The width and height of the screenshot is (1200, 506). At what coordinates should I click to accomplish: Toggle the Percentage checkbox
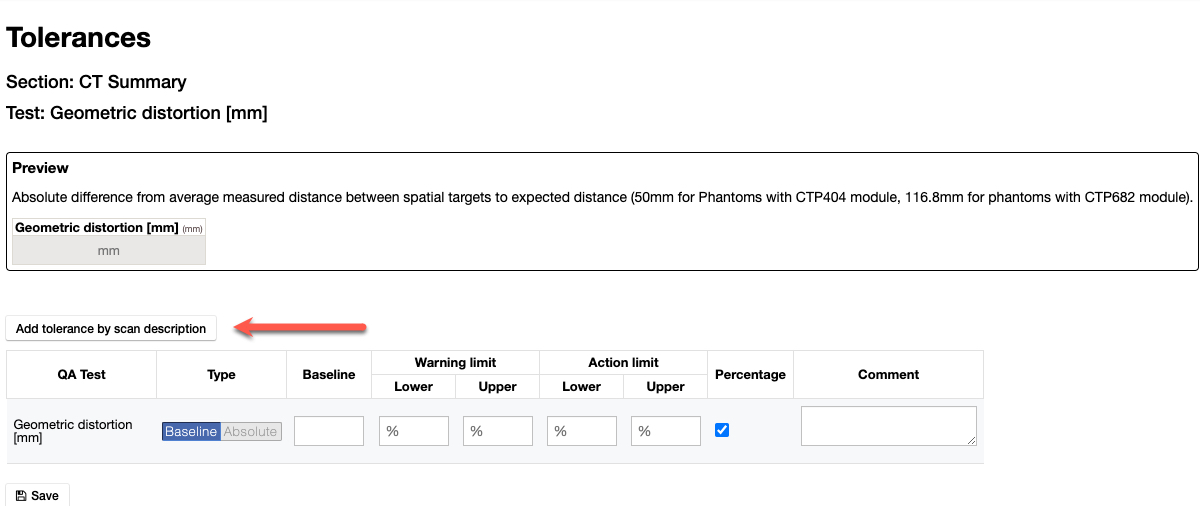723,430
